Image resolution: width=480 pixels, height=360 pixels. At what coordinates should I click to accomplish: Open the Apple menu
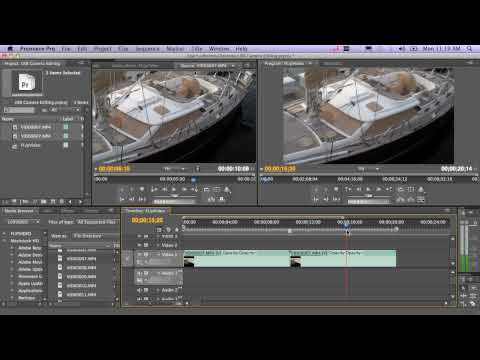pyautogui.click(x=10, y=49)
